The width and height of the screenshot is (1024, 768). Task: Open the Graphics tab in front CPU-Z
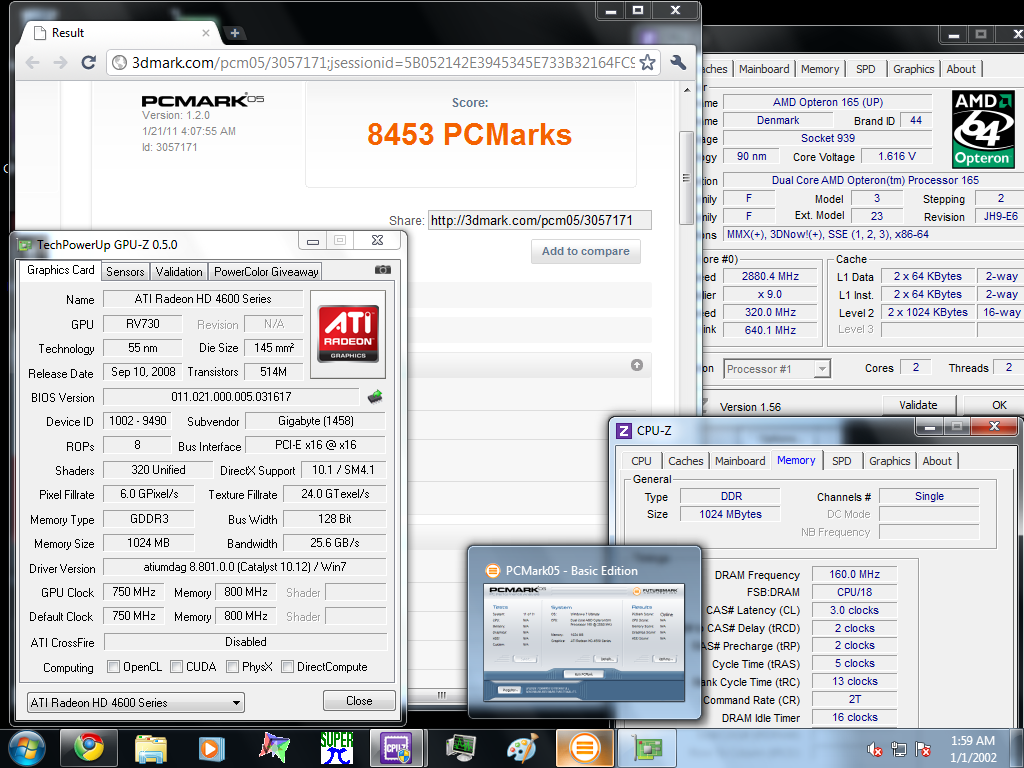coord(889,461)
